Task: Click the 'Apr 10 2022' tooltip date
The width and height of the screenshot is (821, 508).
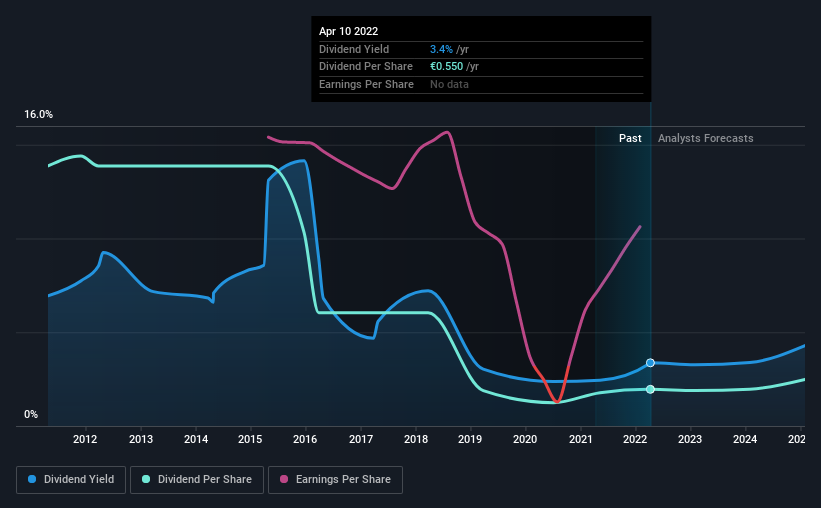Action: [x=348, y=31]
